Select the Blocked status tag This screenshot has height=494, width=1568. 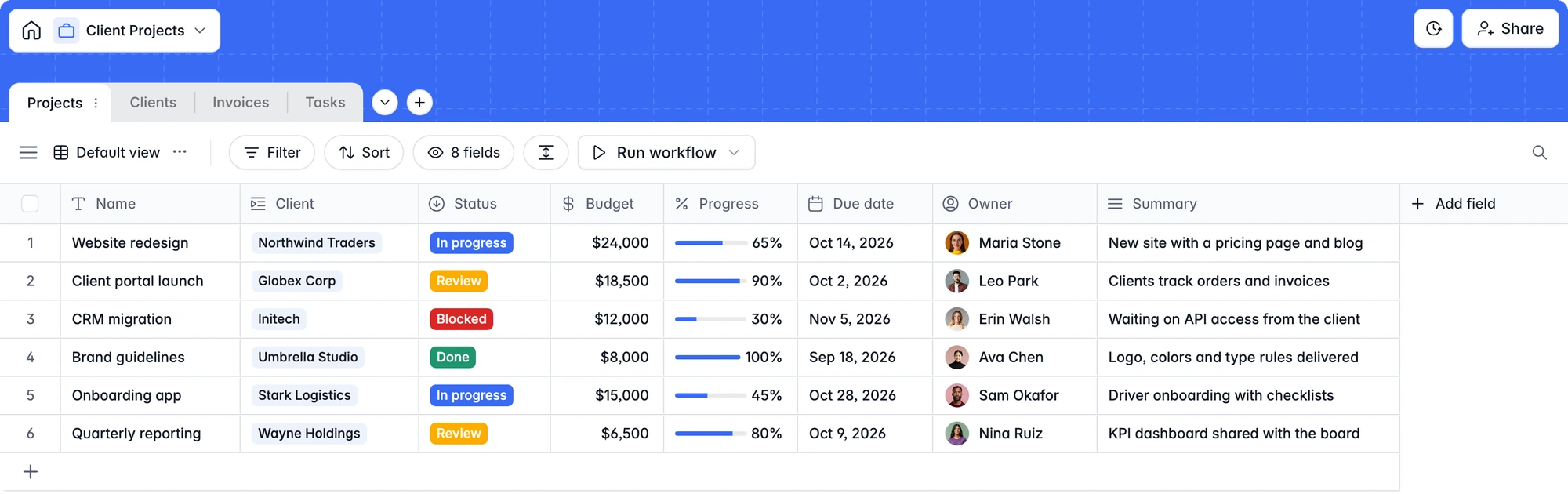tap(462, 319)
